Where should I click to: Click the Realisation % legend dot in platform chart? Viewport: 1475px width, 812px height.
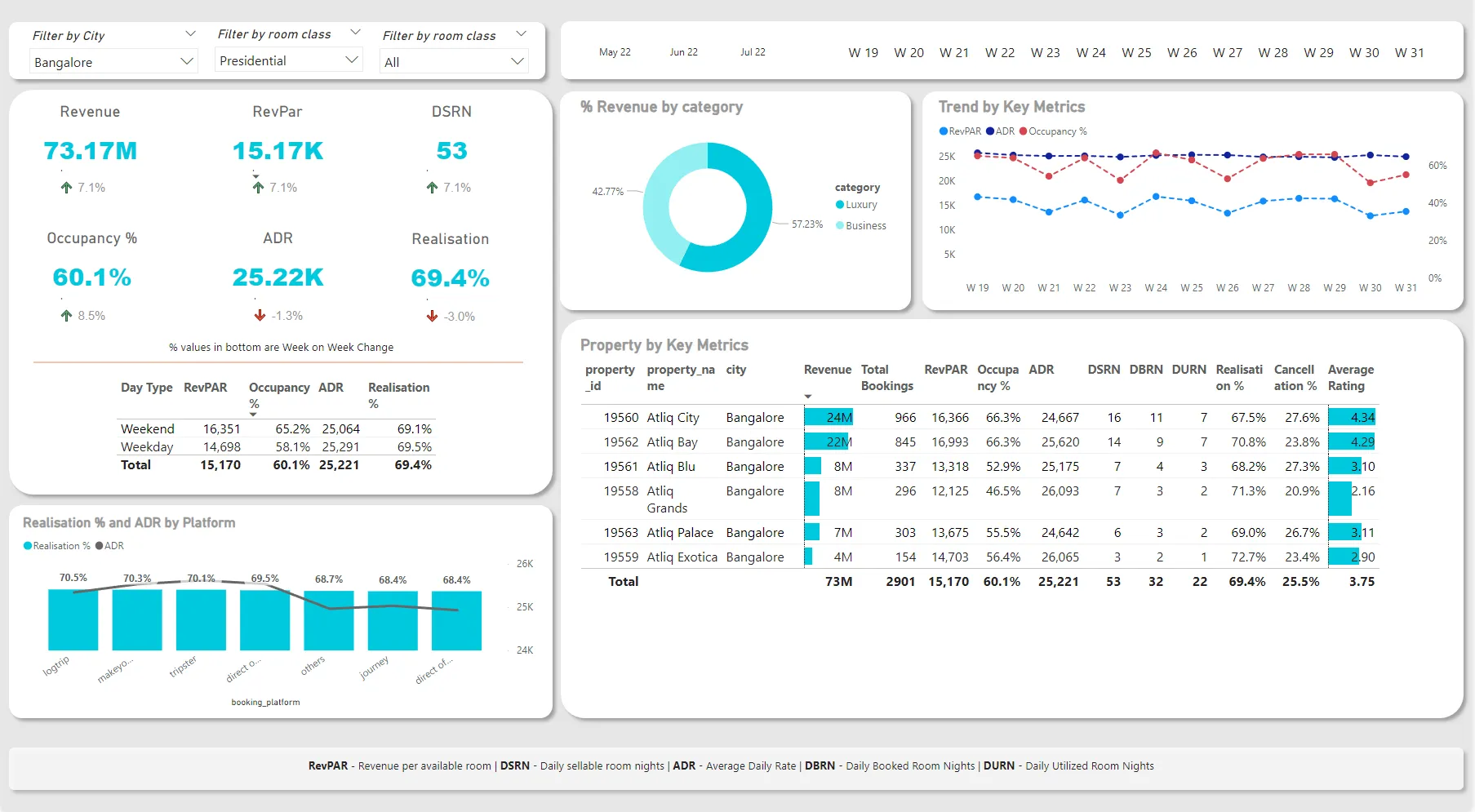28,546
